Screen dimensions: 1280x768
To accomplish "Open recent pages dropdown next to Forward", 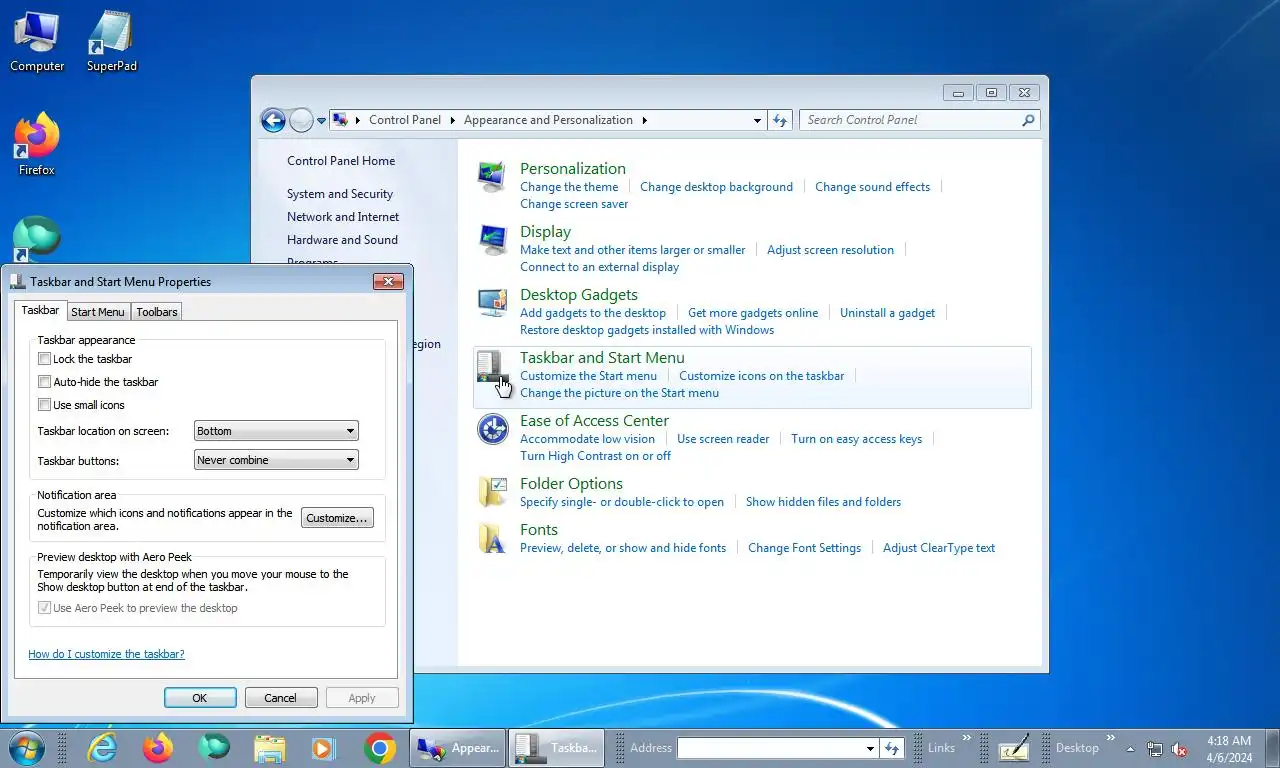I will 321,120.
